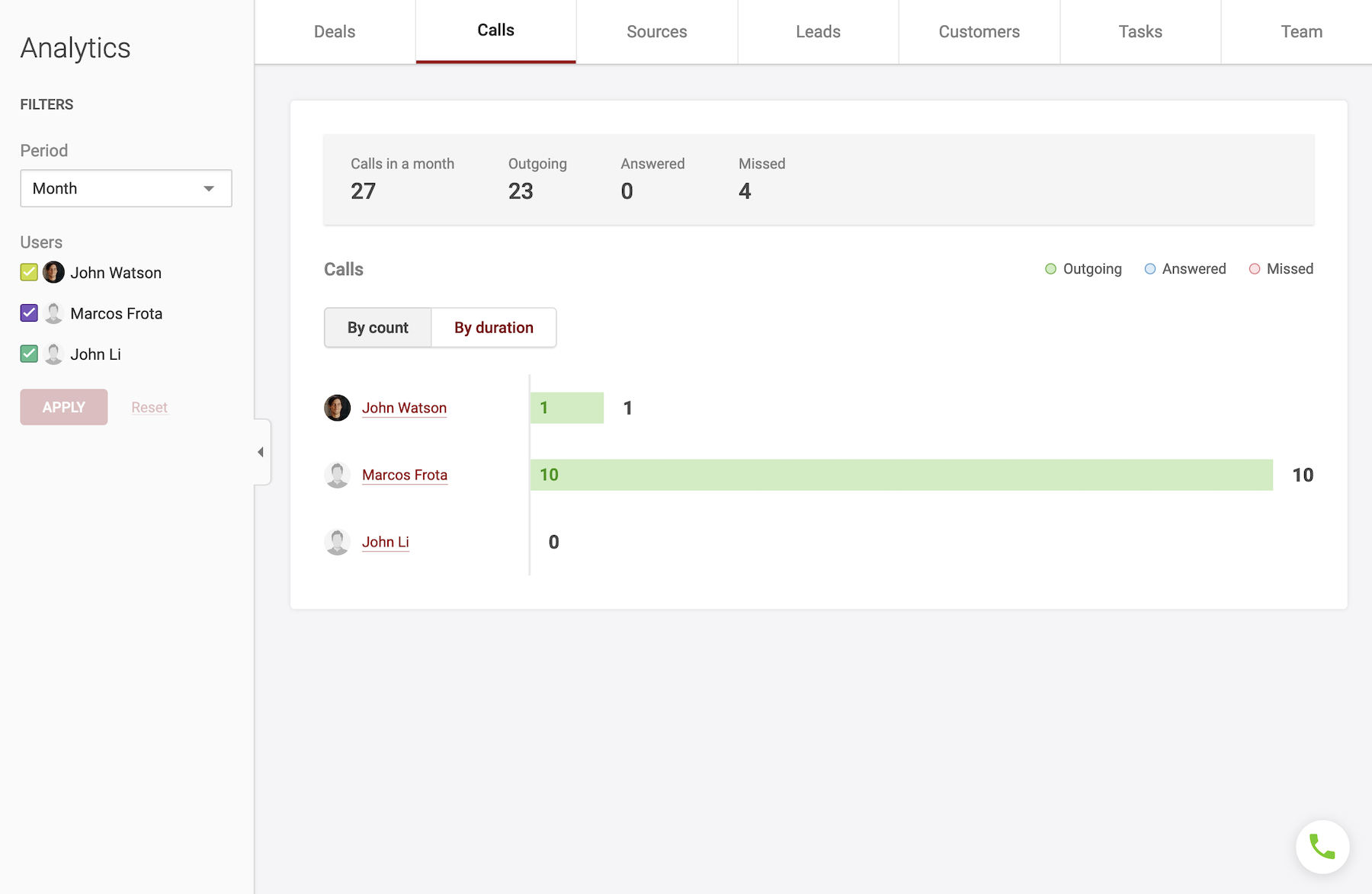Switch to the Sources tab
The width and height of the screenshot is (1372, 894).
[x=656, y=32]
